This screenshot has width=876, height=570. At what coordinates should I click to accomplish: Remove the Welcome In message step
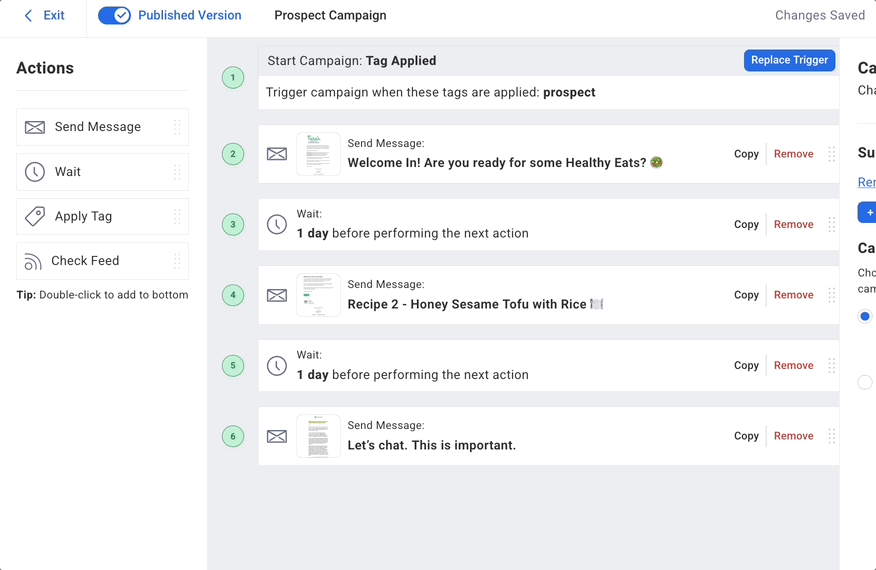(x=793, y=154)
